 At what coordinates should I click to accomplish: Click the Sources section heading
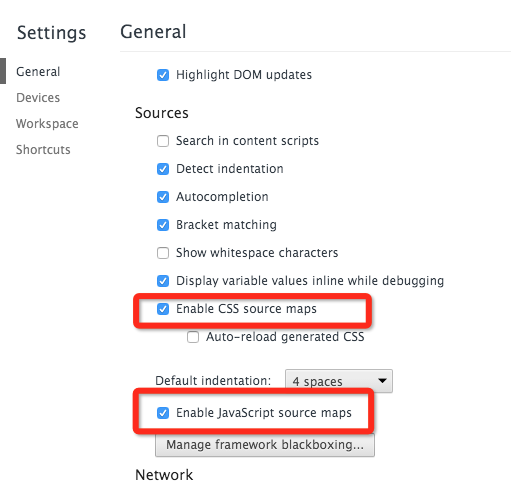[162, 113]
